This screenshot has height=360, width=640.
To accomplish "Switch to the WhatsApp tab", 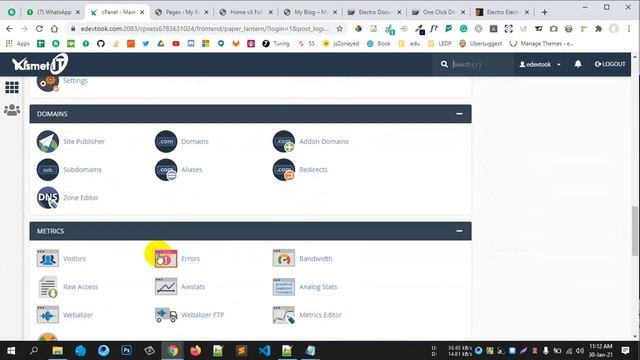I will [x=53, y=12].
